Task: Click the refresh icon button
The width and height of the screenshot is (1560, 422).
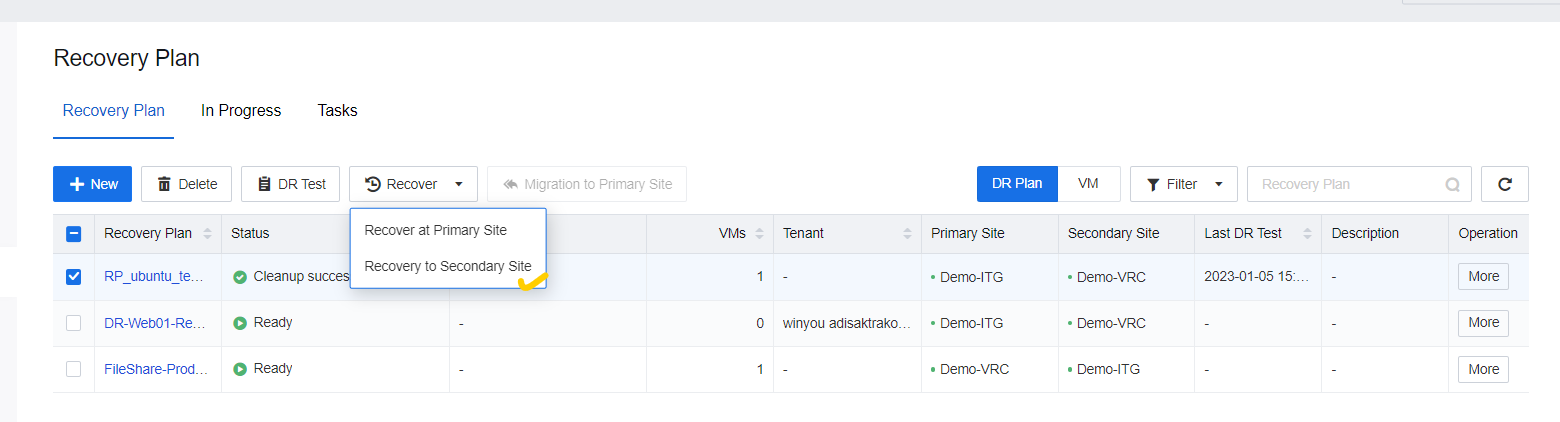Action: click(x=1504, y=184)
